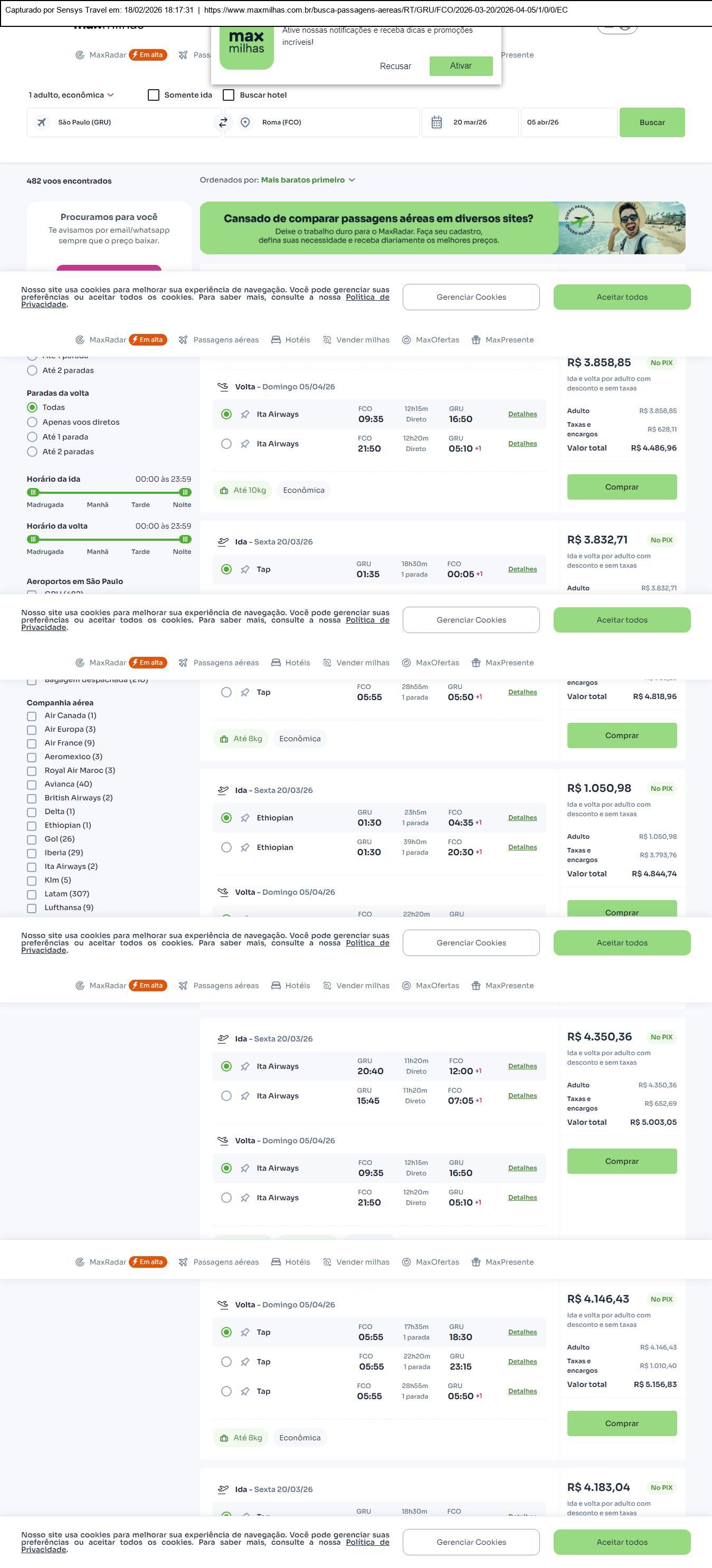The width and height of the screenshot is (712, 1568).
Task: Enable the Buscar hotel checkbox
Action: point(229,95)
